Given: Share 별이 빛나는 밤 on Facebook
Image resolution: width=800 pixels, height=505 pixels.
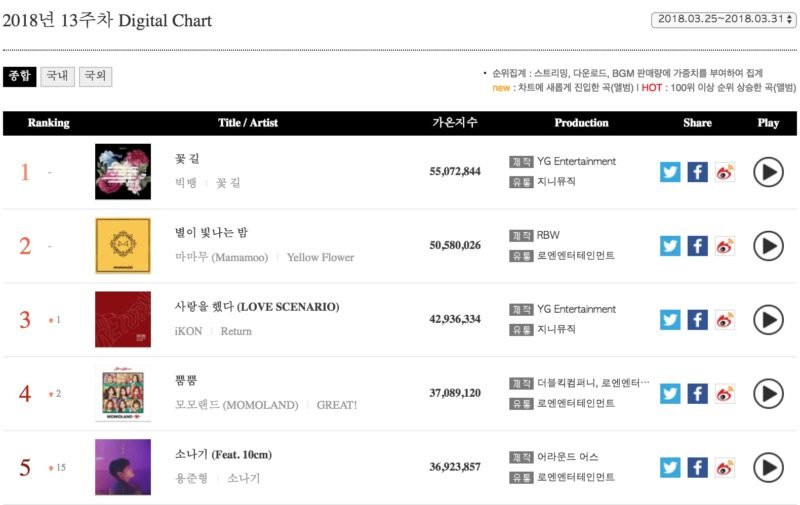Looking at the screenshot, I should (x=697, y=246).
